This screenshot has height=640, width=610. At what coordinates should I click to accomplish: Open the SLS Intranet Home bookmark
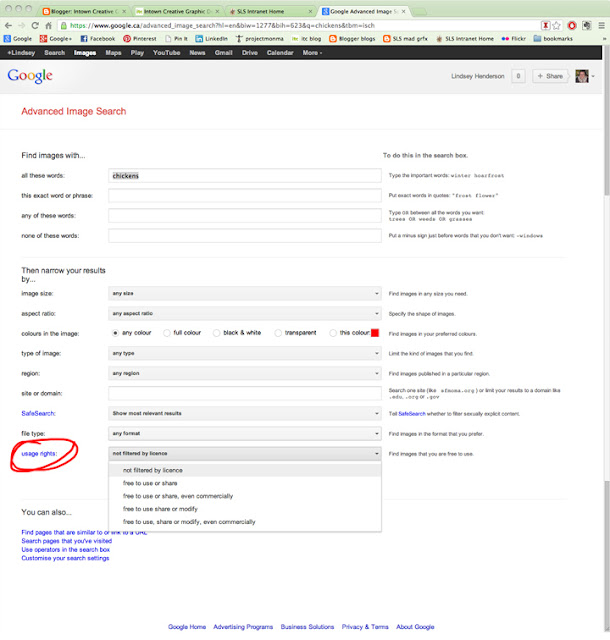(x=465, y=39)
